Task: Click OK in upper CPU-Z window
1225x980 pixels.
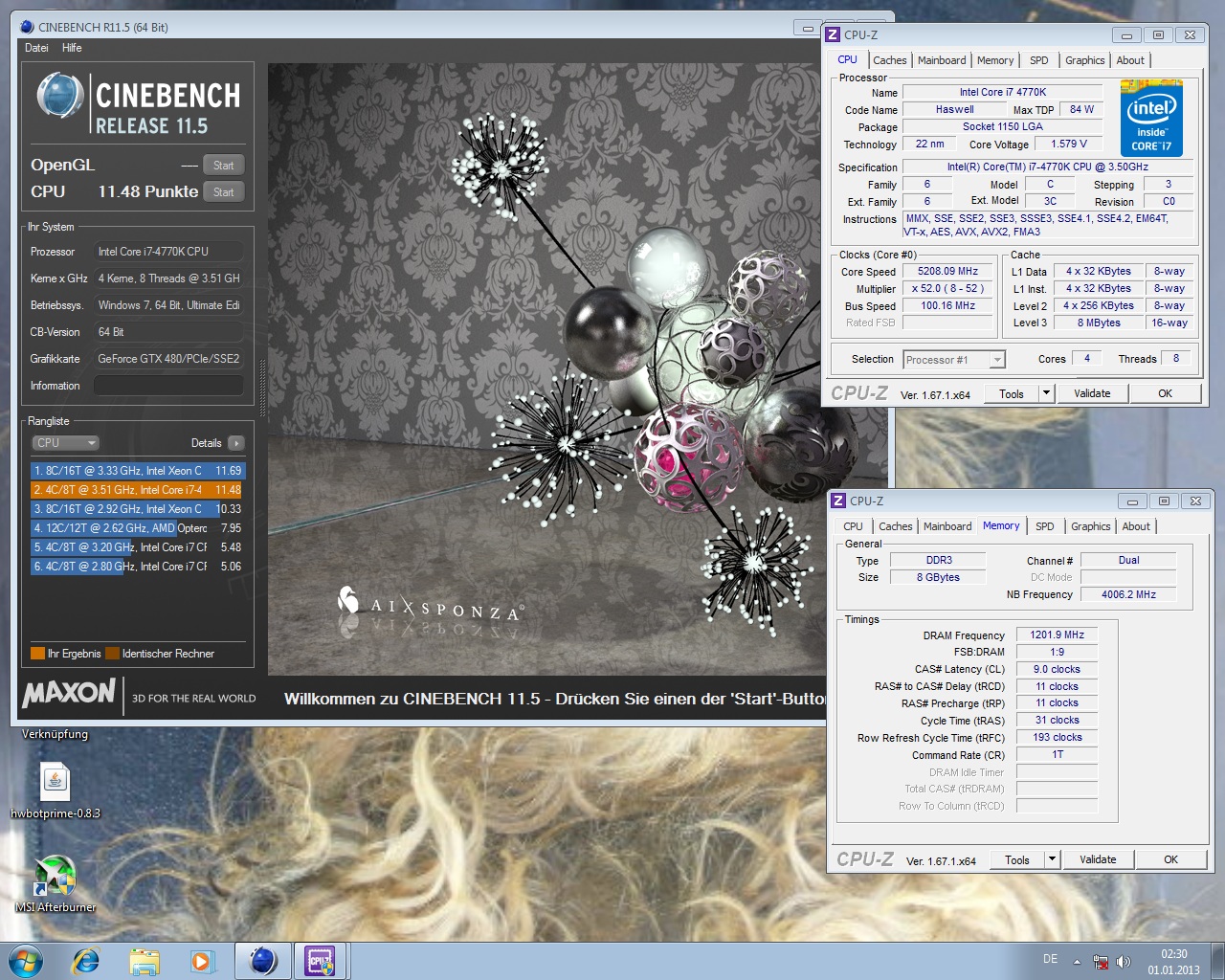Action: point(1165,393)
